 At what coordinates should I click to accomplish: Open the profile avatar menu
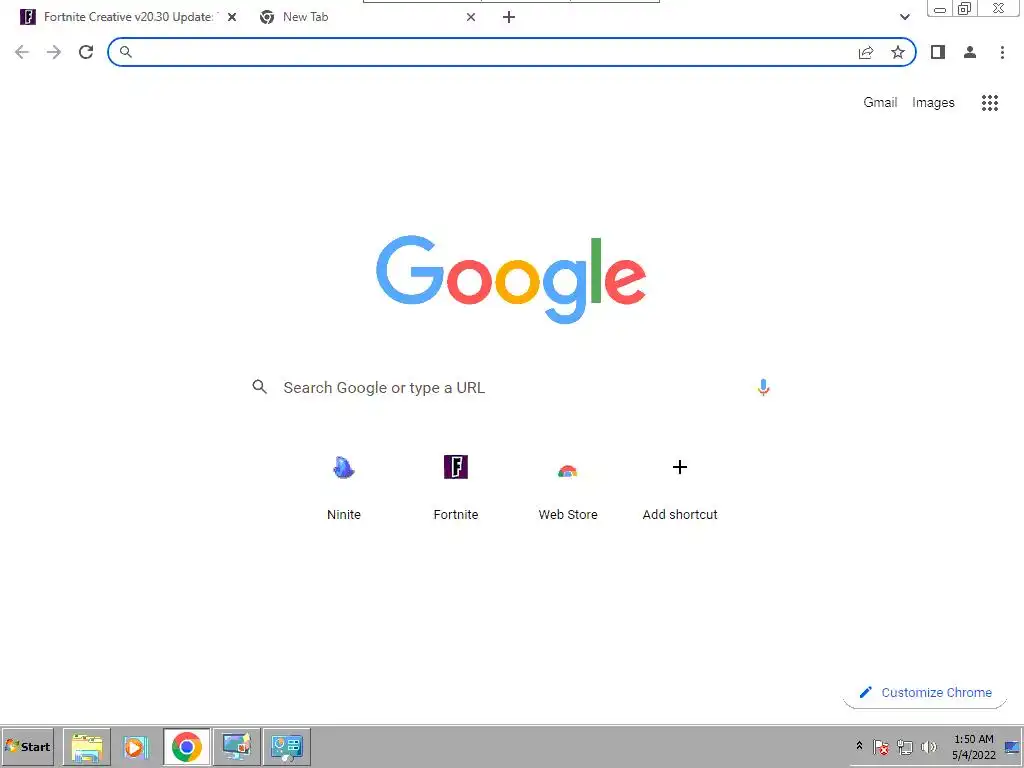[x=970, y=52]
